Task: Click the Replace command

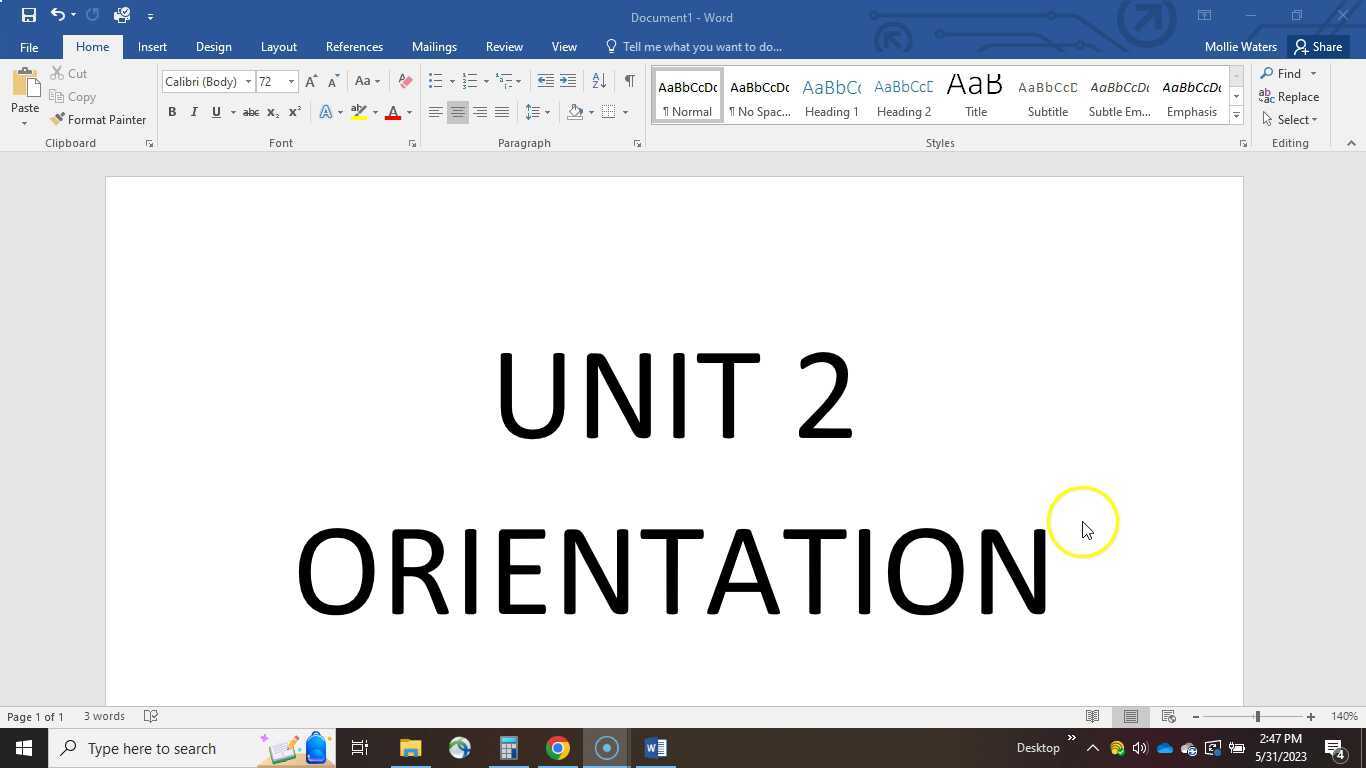Action: [1297, 96]
